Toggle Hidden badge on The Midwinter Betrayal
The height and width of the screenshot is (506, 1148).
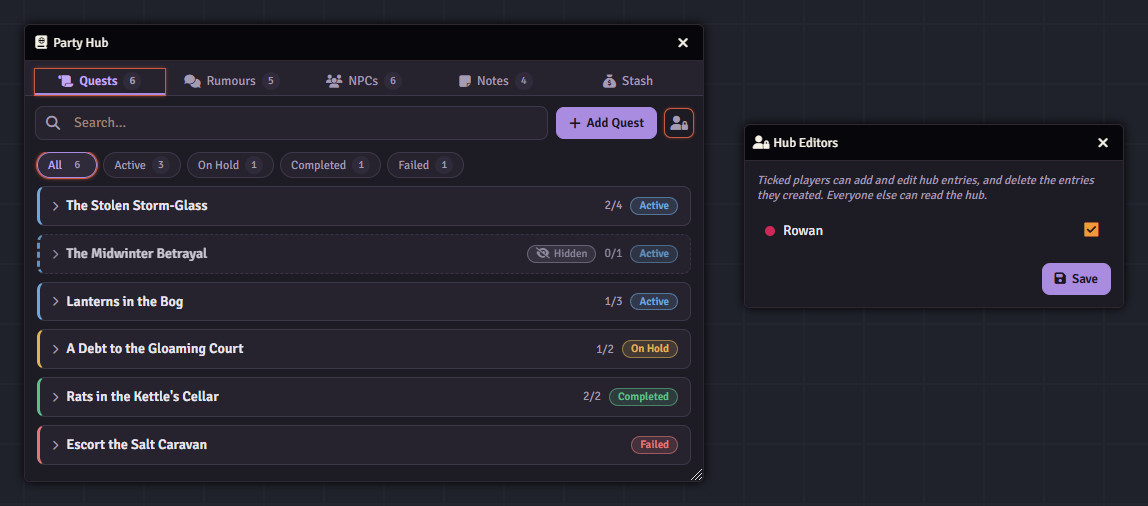[562, 253]
